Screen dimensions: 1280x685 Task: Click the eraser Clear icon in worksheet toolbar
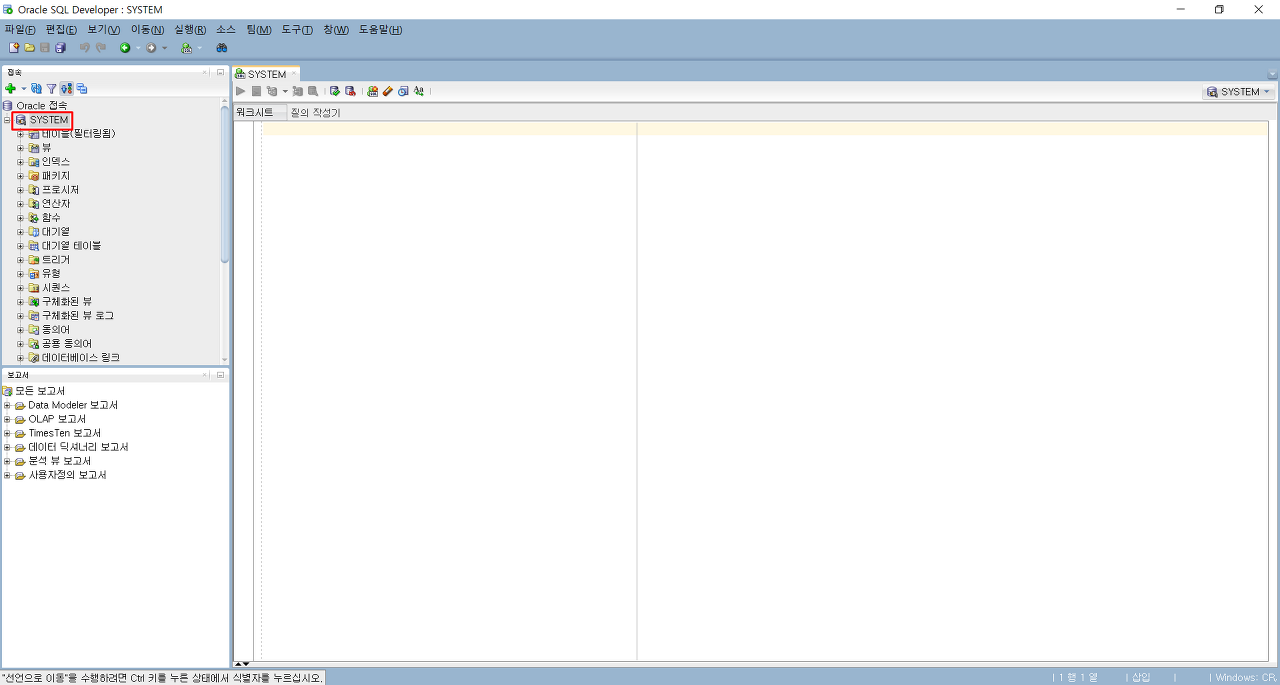387,91
